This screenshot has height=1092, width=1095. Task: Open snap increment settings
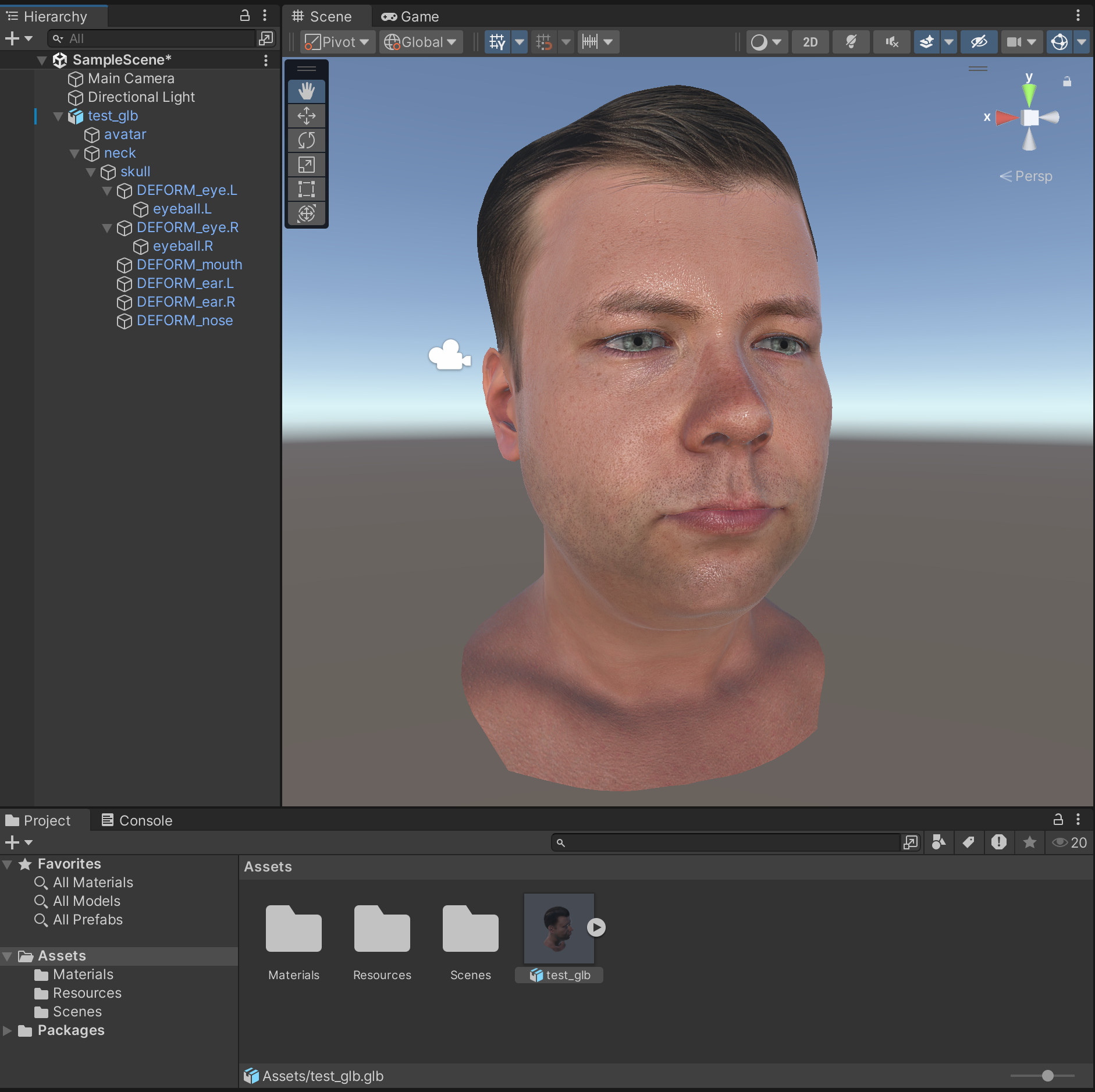pyautogui.click(x=598, y=42)
